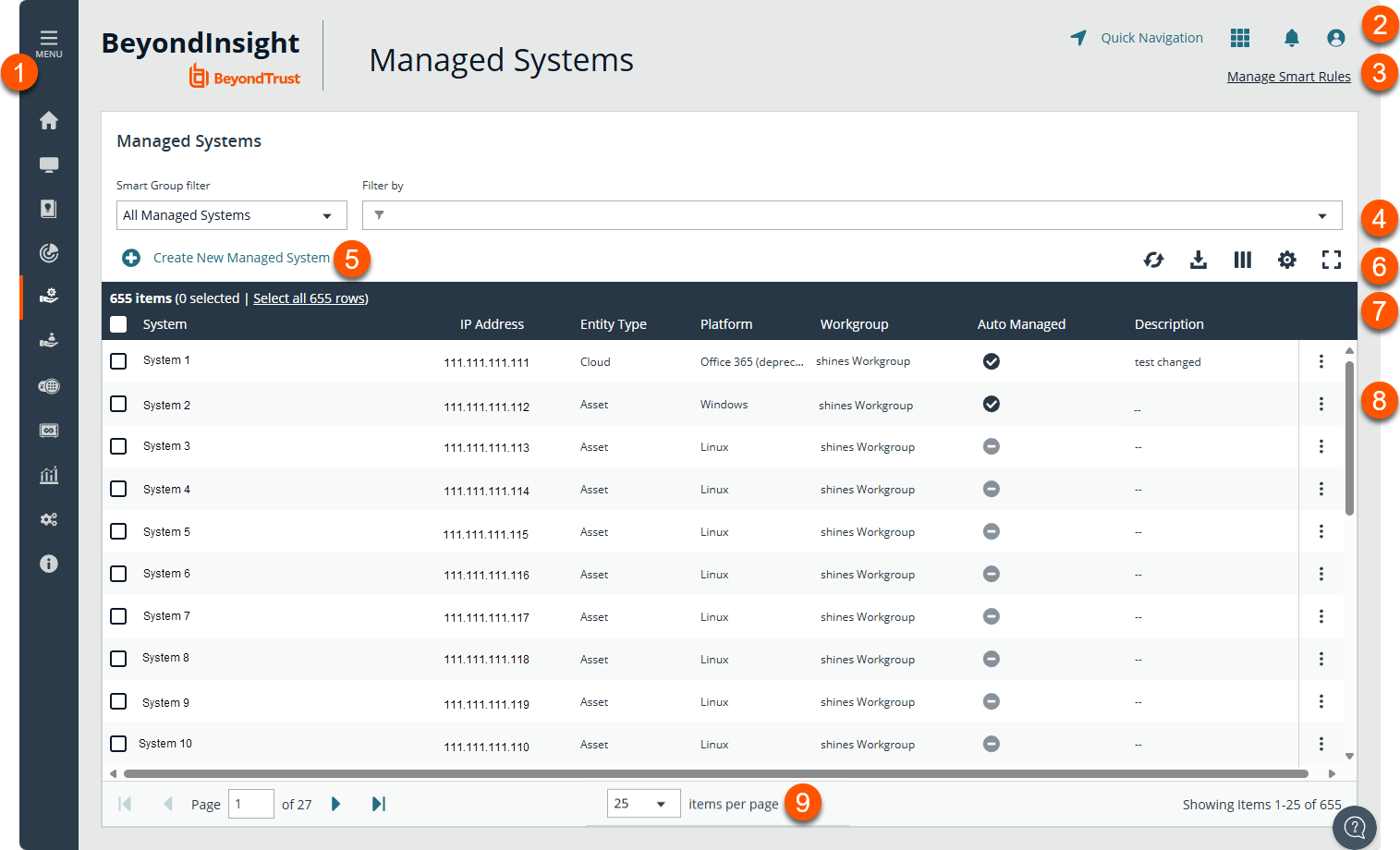The image size is (1400, 850).
Task: Open help question mark bubble
Action: 1355,827
